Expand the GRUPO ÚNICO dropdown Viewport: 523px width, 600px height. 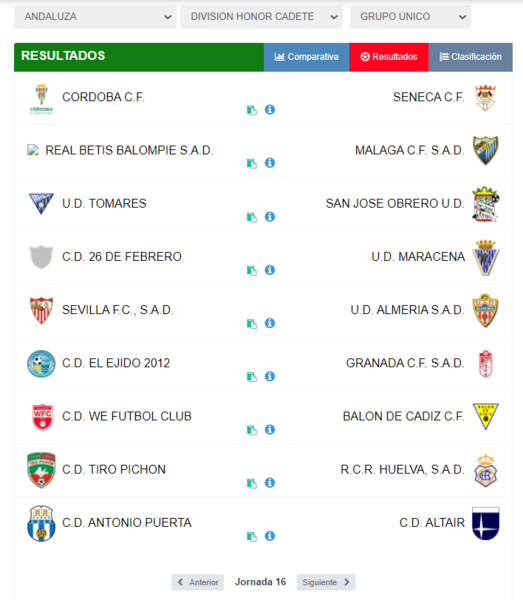pos(411,17)
